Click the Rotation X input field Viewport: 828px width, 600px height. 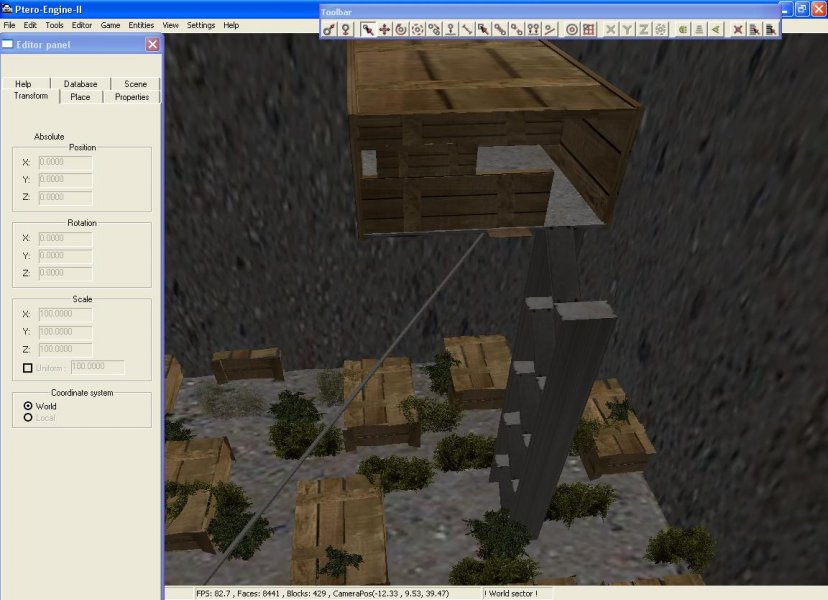click(65, 238)
